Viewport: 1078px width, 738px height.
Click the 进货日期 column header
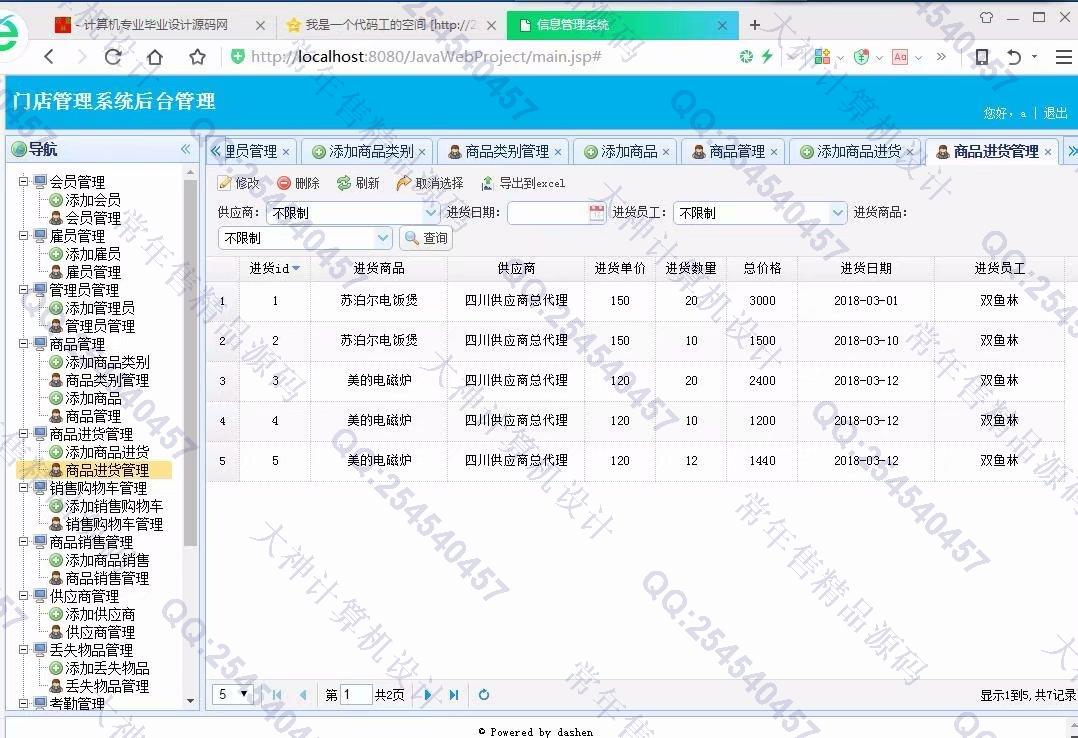pos(866,268)
